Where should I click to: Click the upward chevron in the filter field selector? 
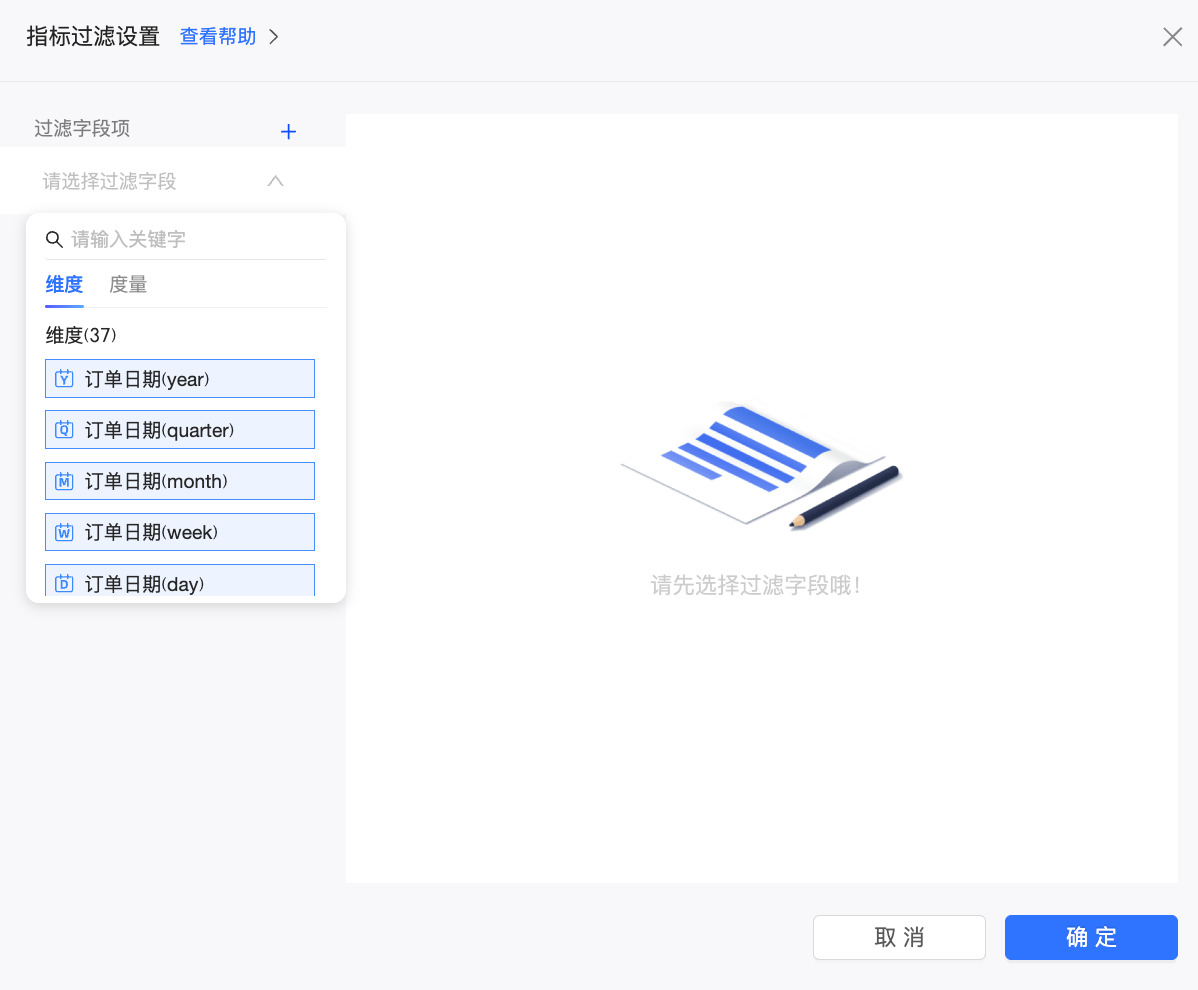275,181
